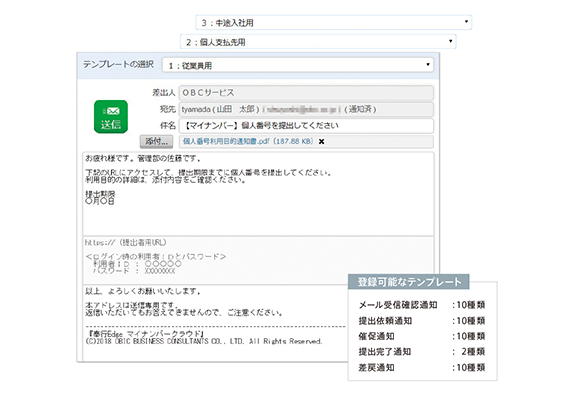575x396 pixels.
Task: Click the 提出完了通知 row
Action: 422,352
